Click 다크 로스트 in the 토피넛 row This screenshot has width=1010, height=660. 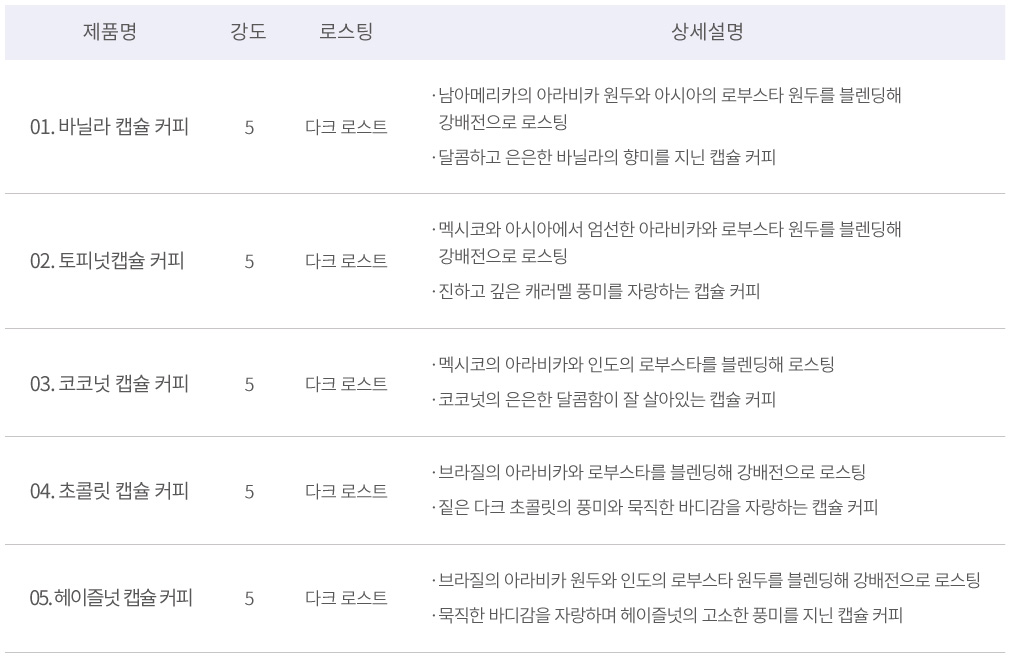[346, 261]
